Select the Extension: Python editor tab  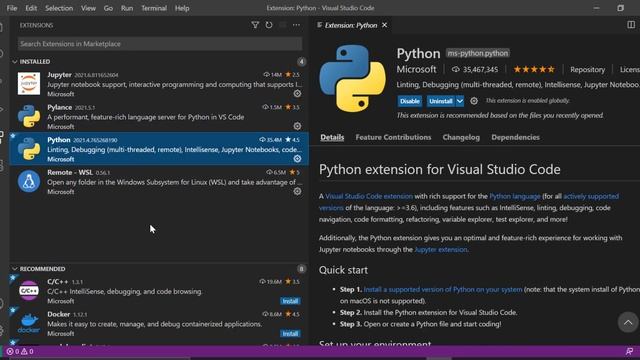pos(351,25)
